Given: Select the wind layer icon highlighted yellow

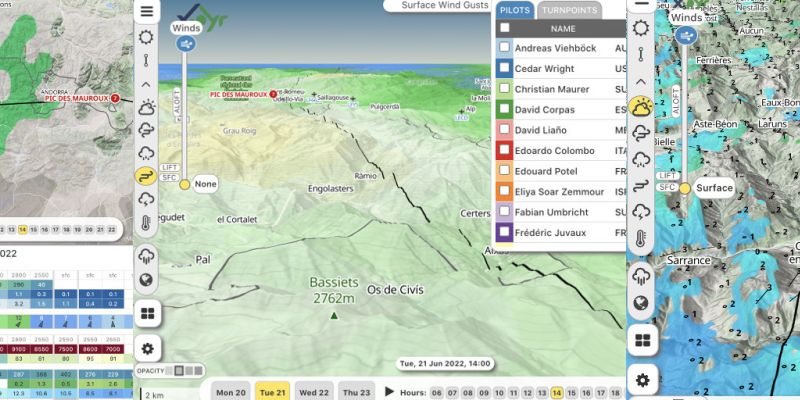Looking at the screenshot, I should [147, 176].
